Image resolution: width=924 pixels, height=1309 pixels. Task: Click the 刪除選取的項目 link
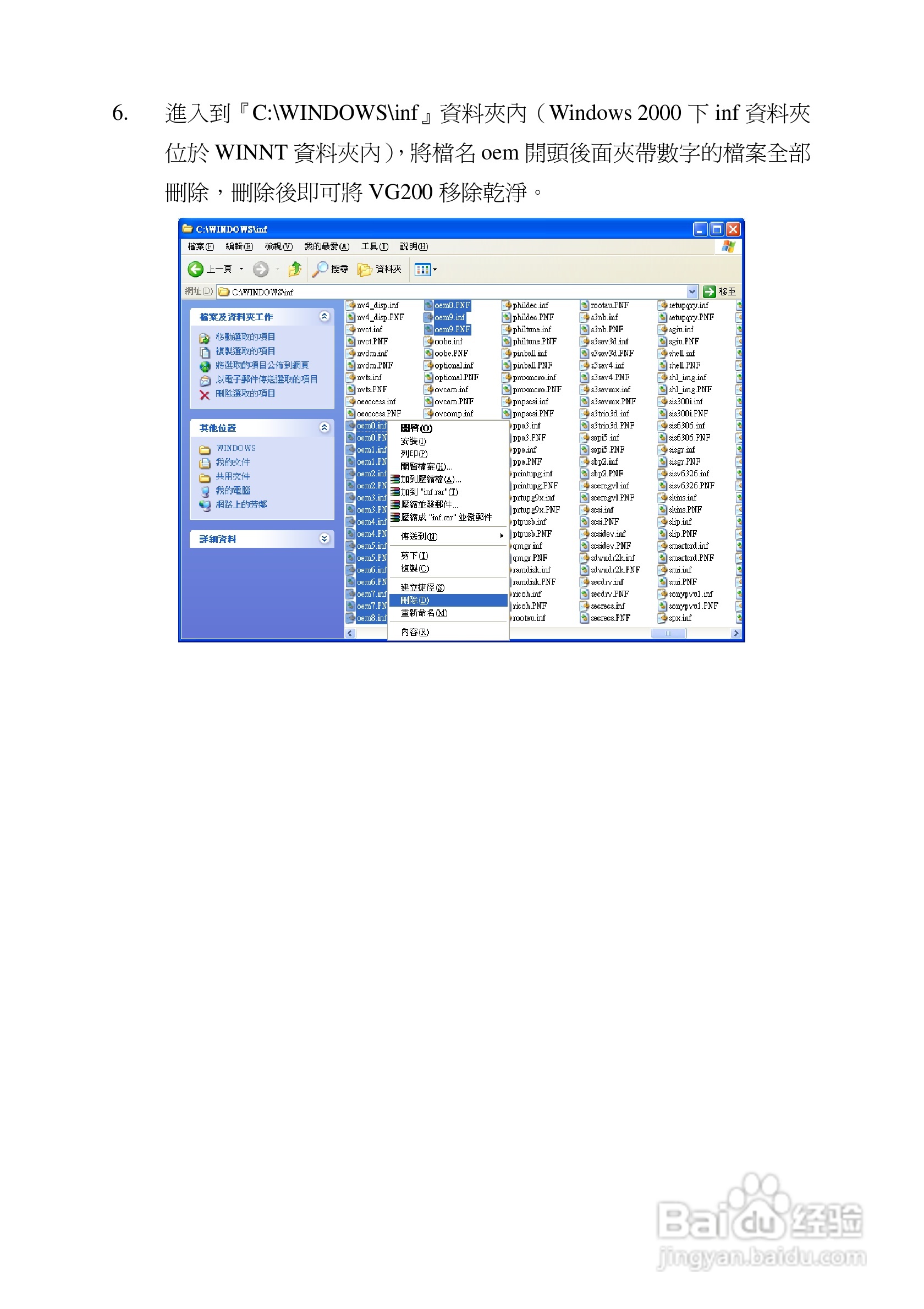click(245, 393)
